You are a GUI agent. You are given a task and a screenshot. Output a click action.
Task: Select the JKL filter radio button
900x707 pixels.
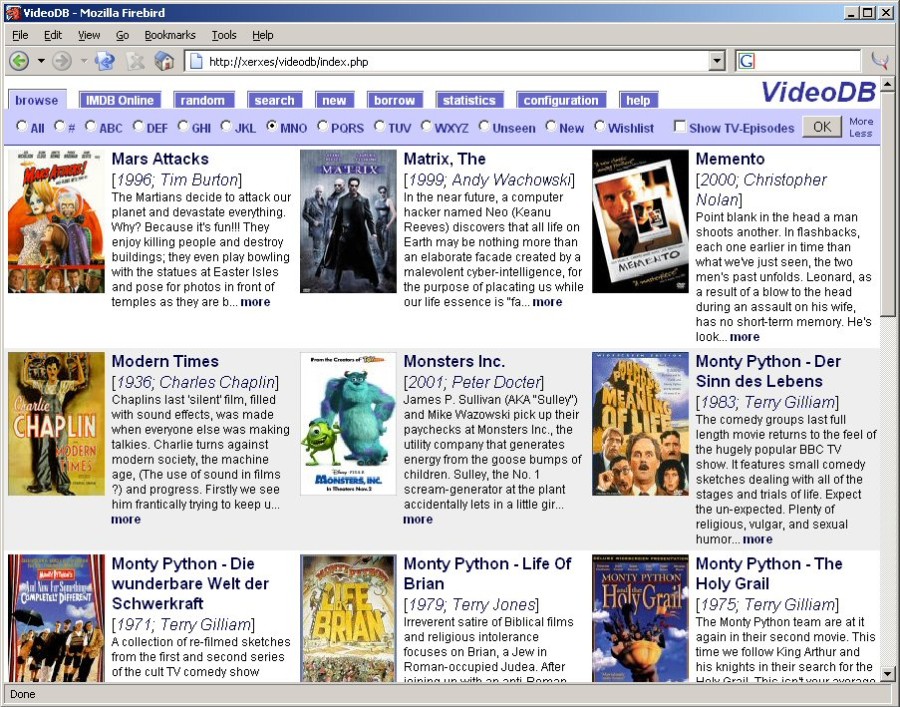(x=226, y=126)
